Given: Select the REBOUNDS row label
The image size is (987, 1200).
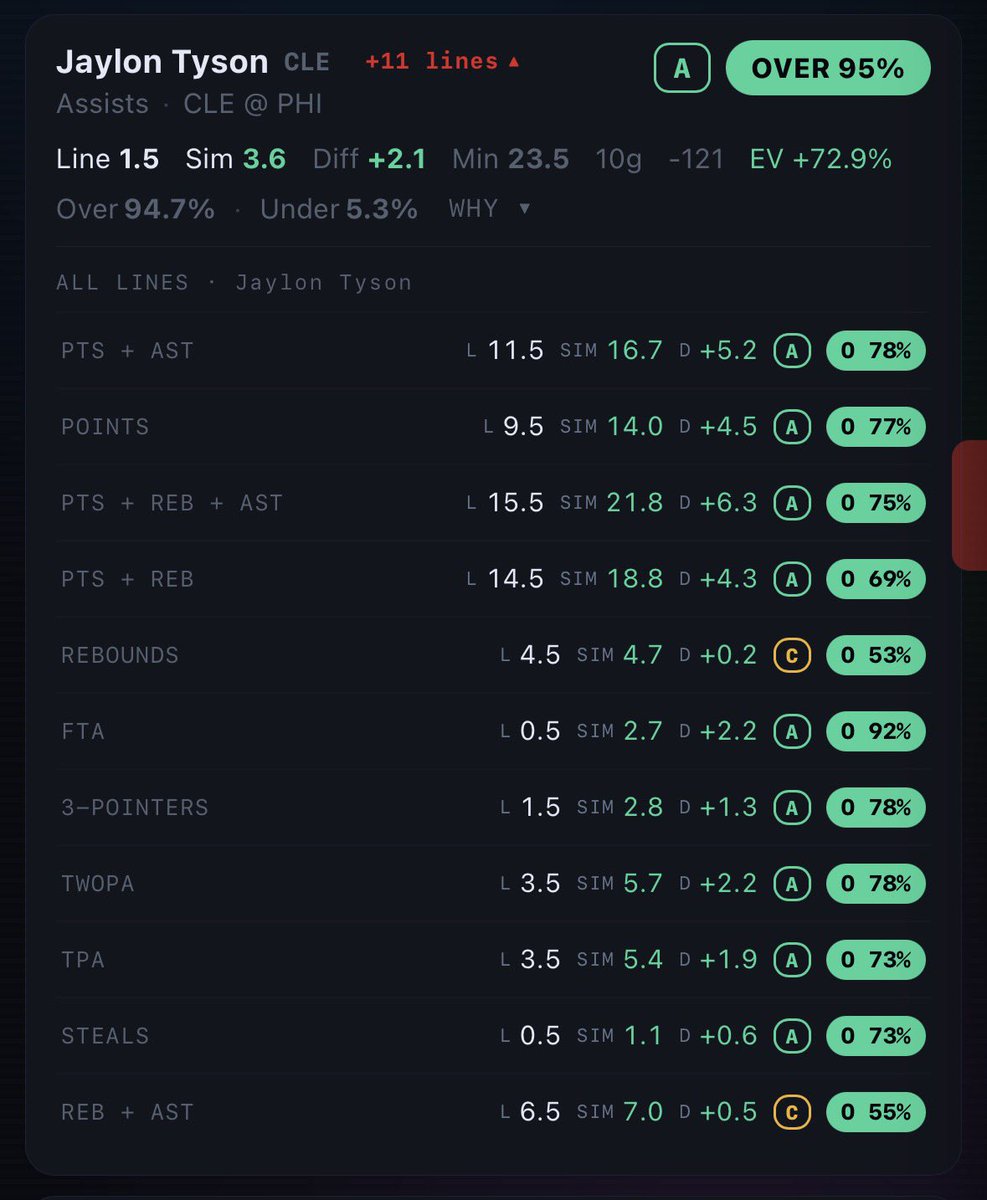Looking at the screenshot, I should click(x=120, y=655).
